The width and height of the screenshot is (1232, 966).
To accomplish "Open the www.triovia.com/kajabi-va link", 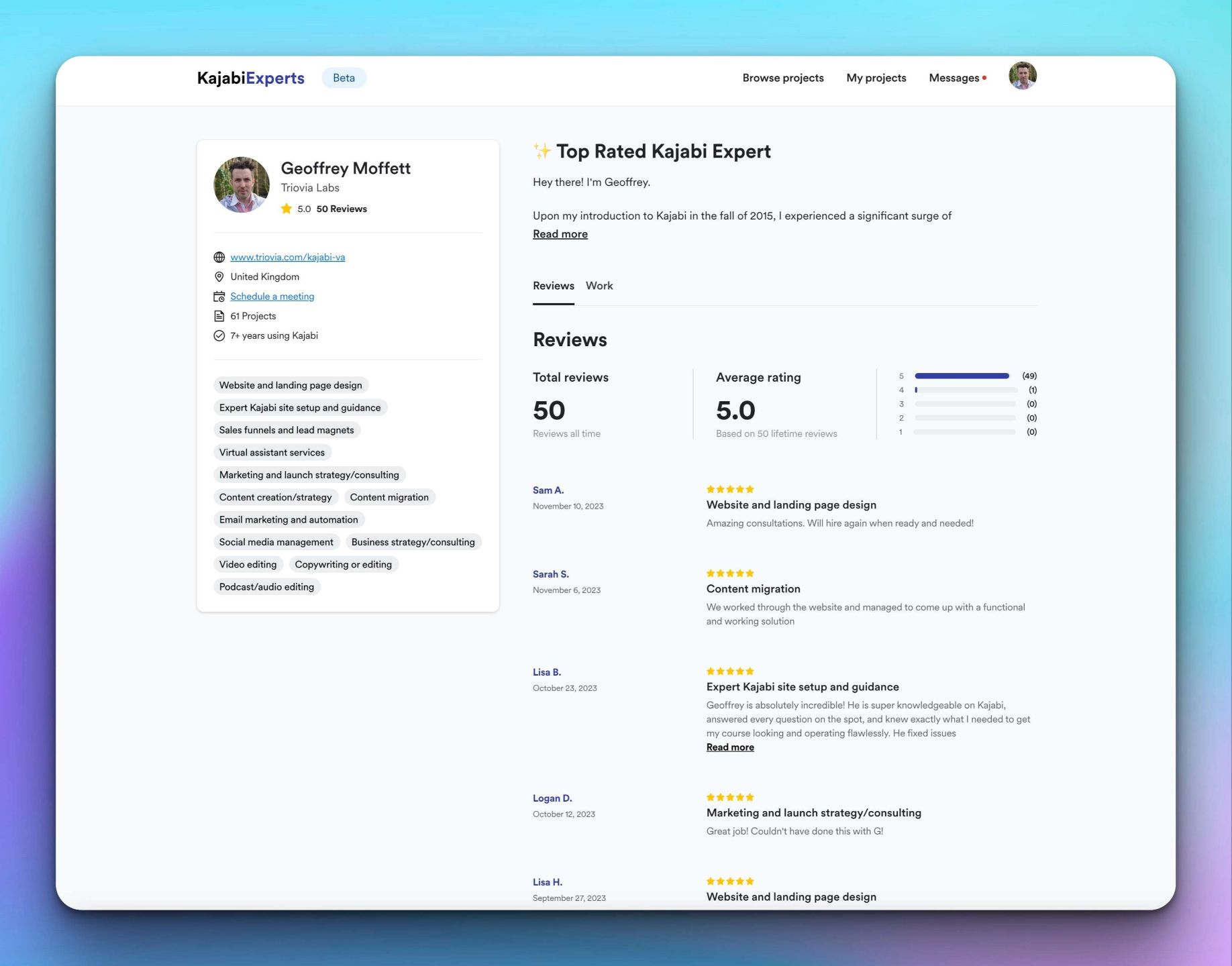I will tap(287, 257).
